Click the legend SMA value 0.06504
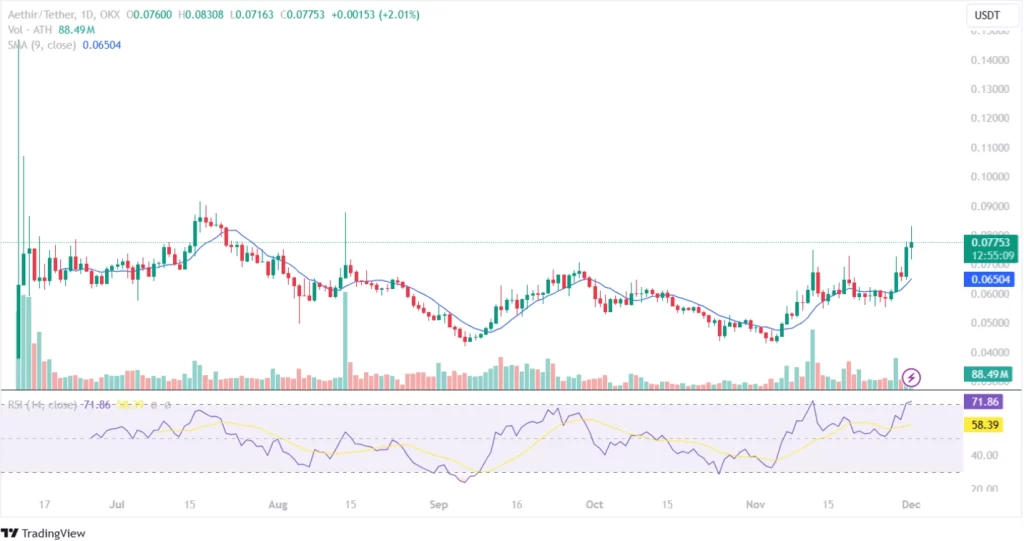The height and width of the screenshot is (541, 1024). (x=102, y=45)
